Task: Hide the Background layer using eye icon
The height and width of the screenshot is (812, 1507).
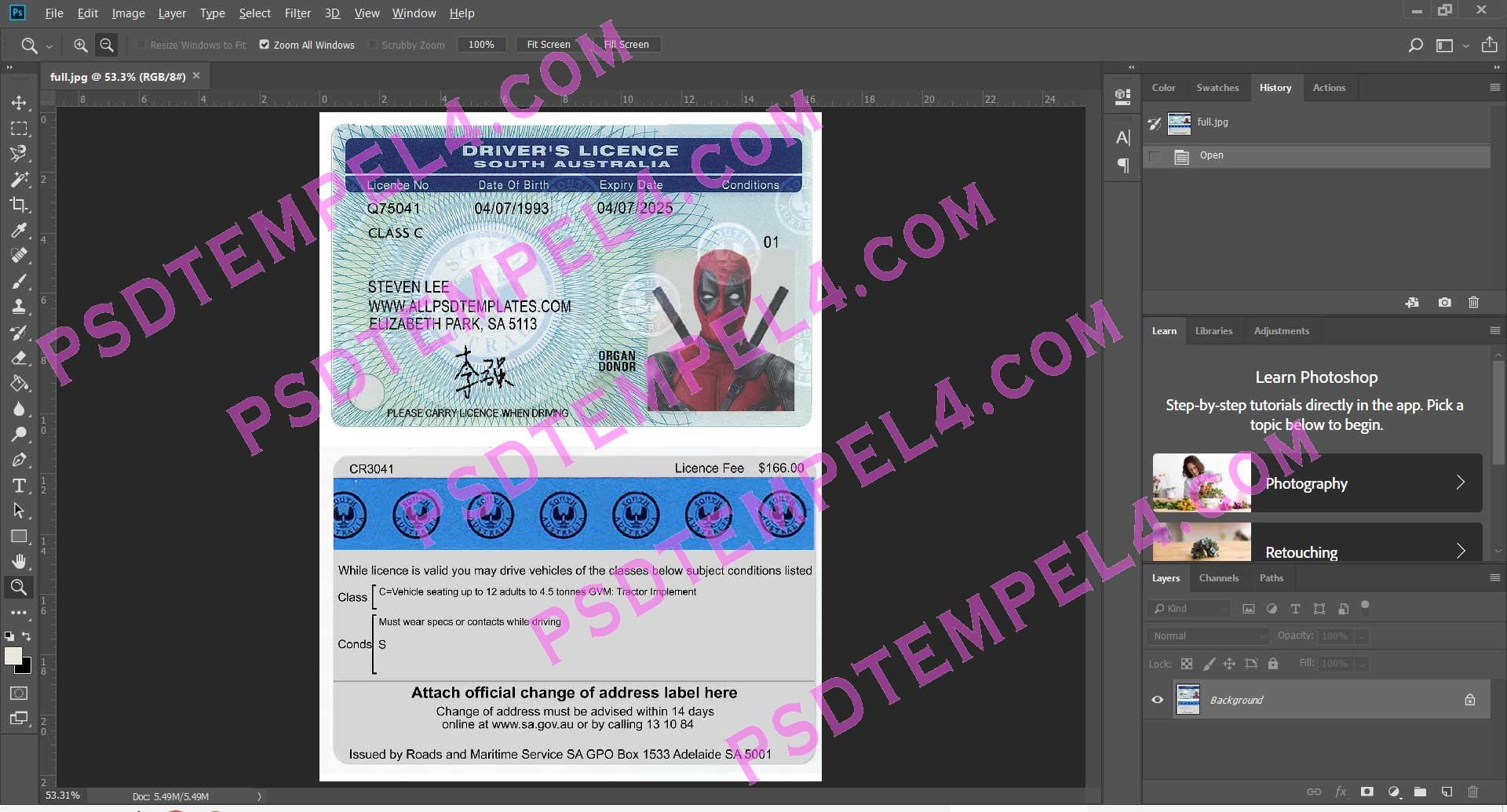Action: (1157, 700)
